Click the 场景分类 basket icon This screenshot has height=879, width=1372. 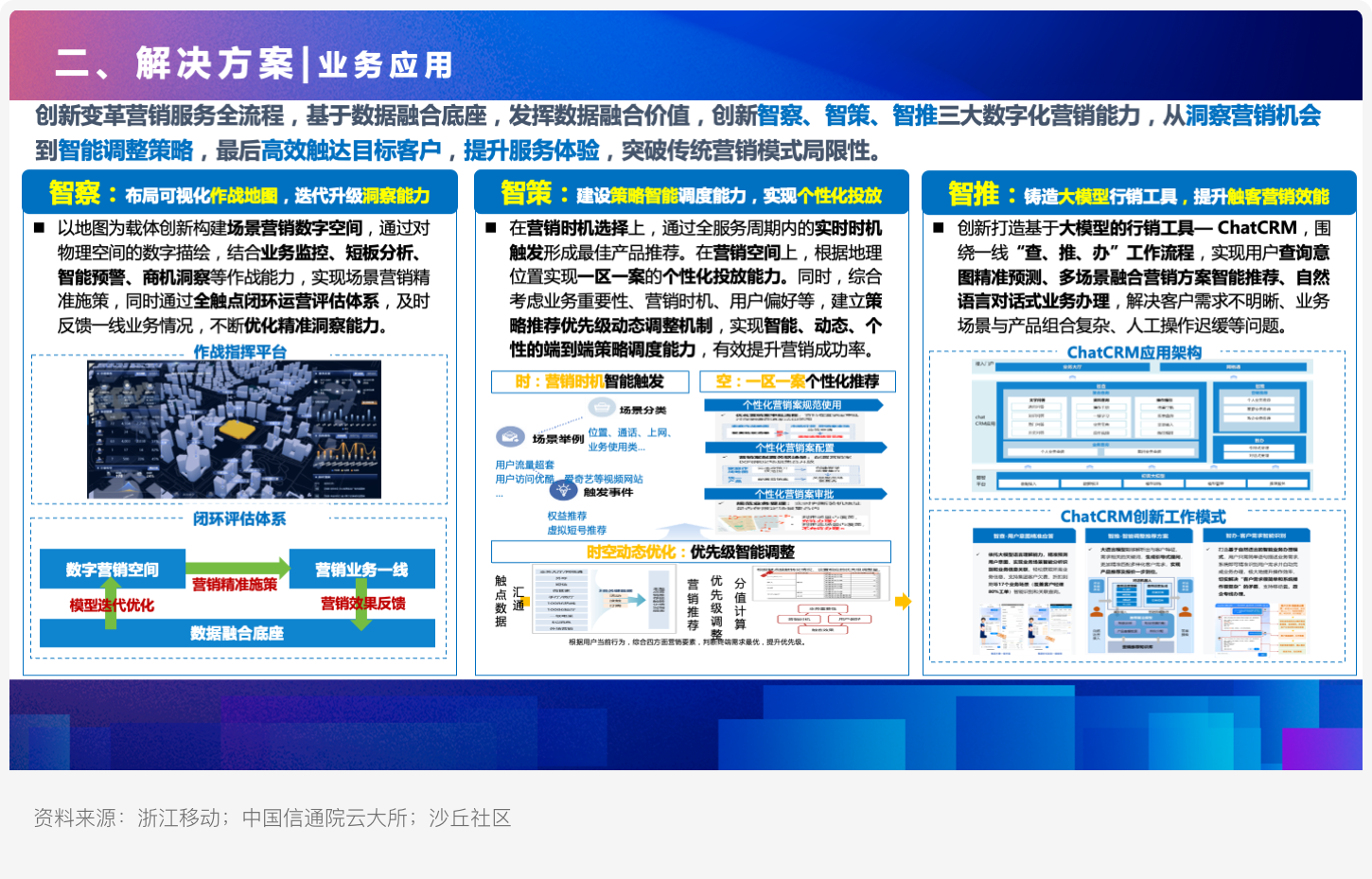[602, 408]
